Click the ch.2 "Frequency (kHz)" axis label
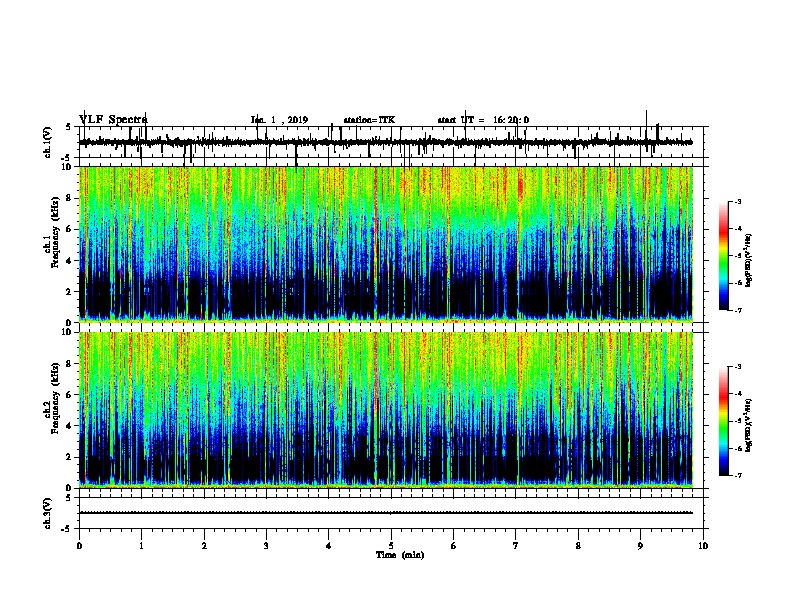This screenshot has height=612, width=792. coord(55,398)
